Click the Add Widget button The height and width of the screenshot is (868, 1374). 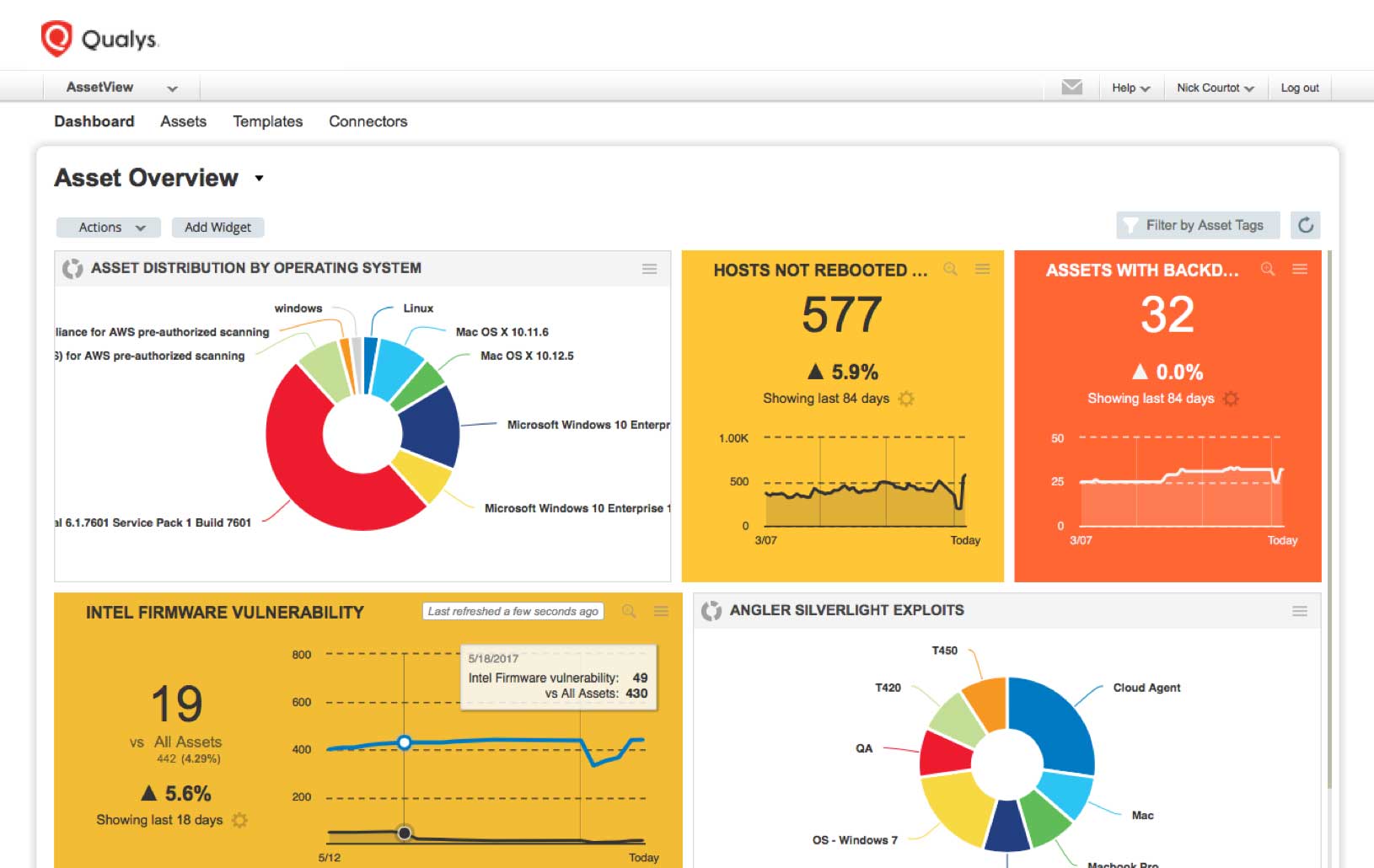[x=217, y=228]
